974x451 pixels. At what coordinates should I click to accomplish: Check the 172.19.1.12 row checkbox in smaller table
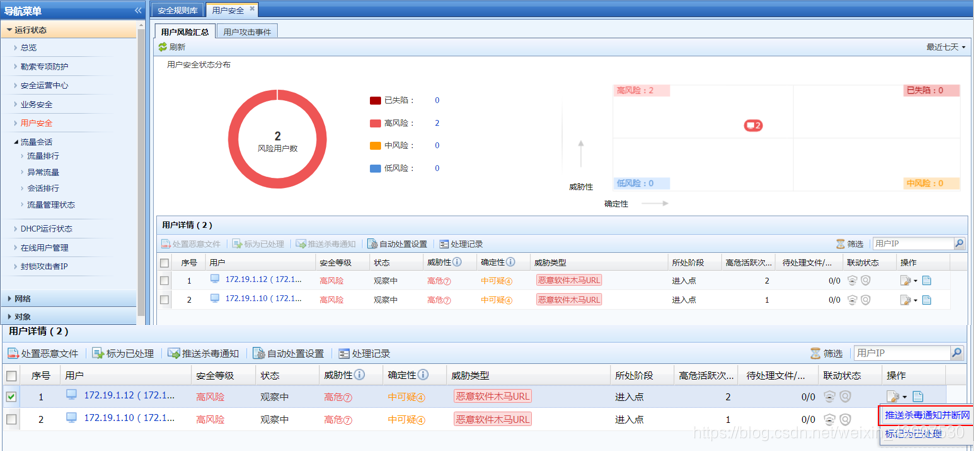164,281
